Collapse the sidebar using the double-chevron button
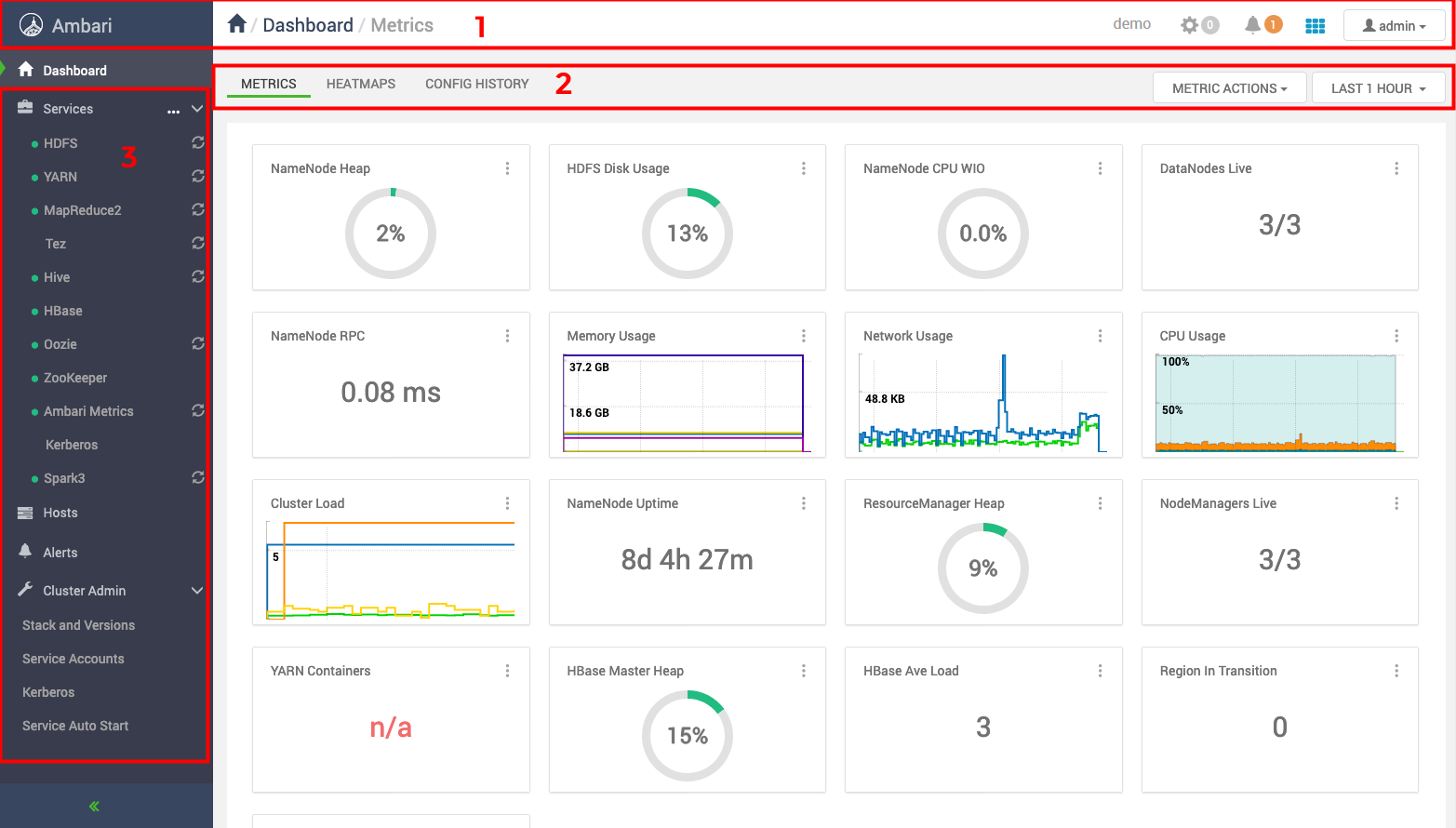The height and width of the screenshot is (828, 1456). 93,806
